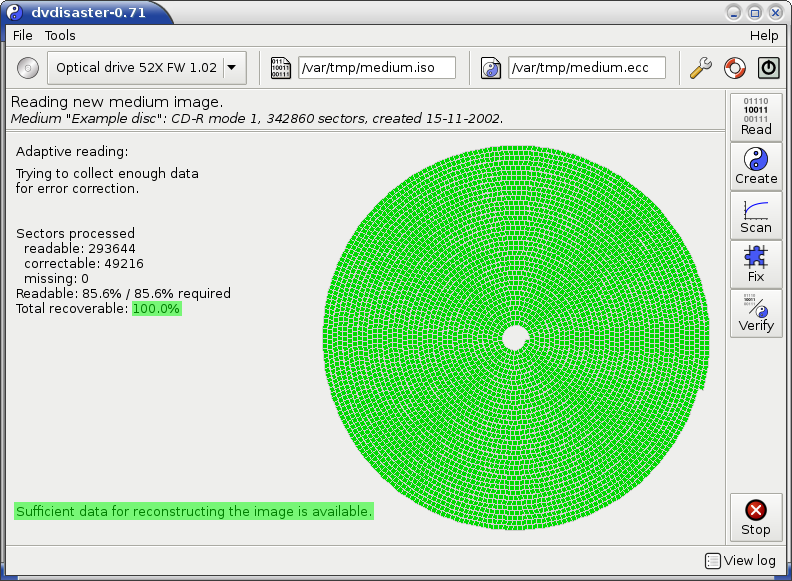792x581 pixels.
Task: Click the lifebuoy help icon
Action: 734,68
